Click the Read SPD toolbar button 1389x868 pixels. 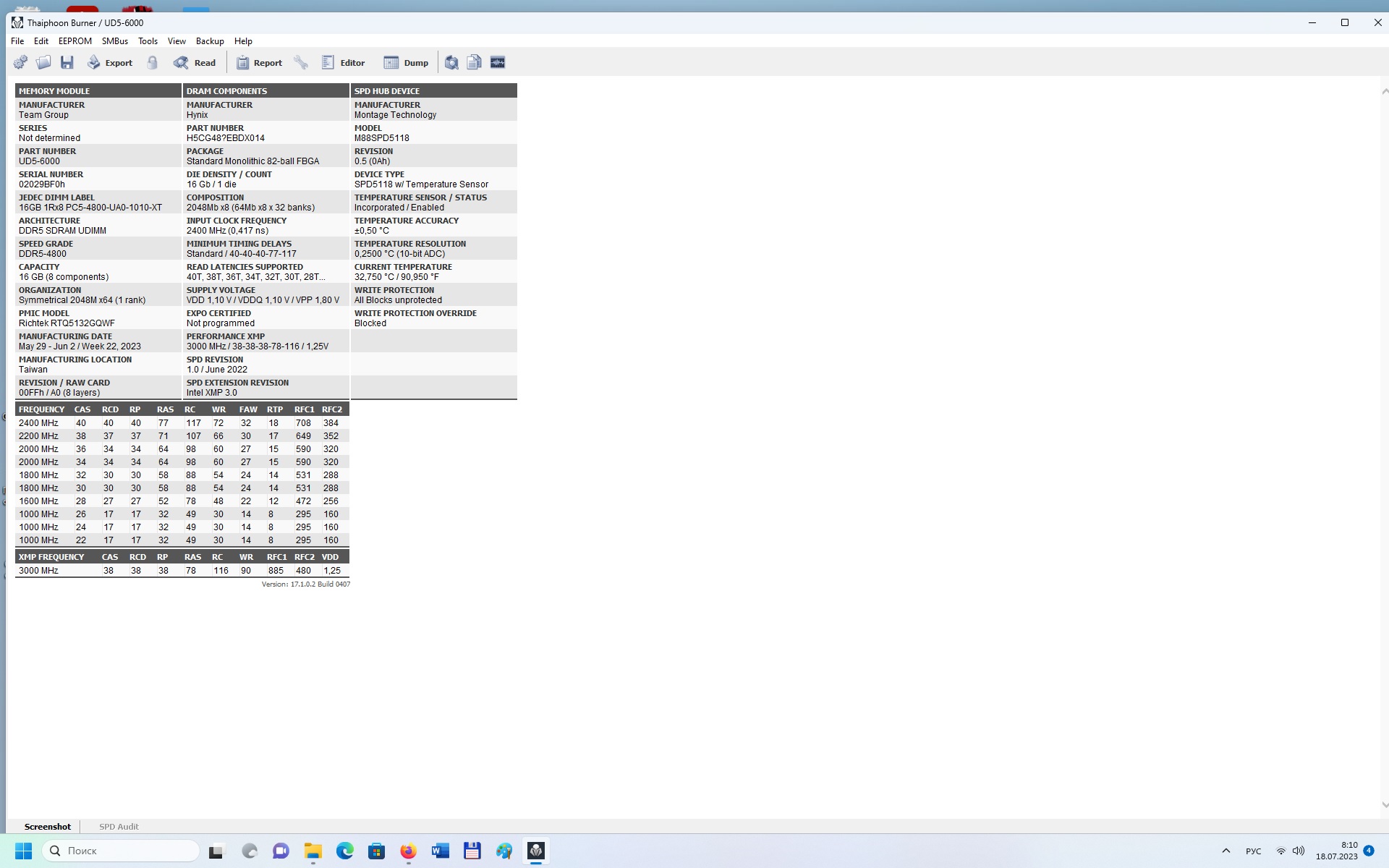195,63
